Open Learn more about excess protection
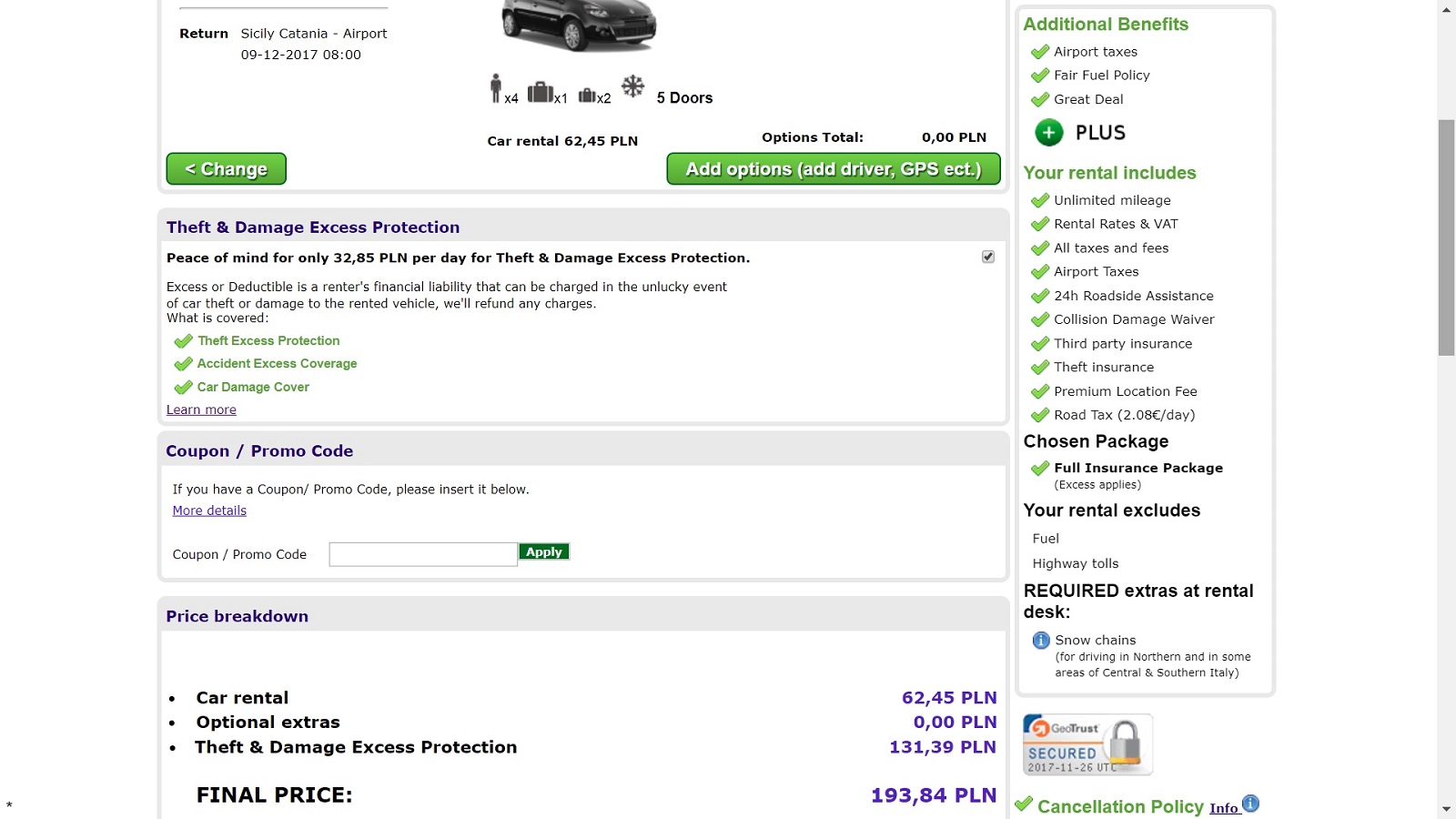1456x819 pixels. tap(201, 409)
